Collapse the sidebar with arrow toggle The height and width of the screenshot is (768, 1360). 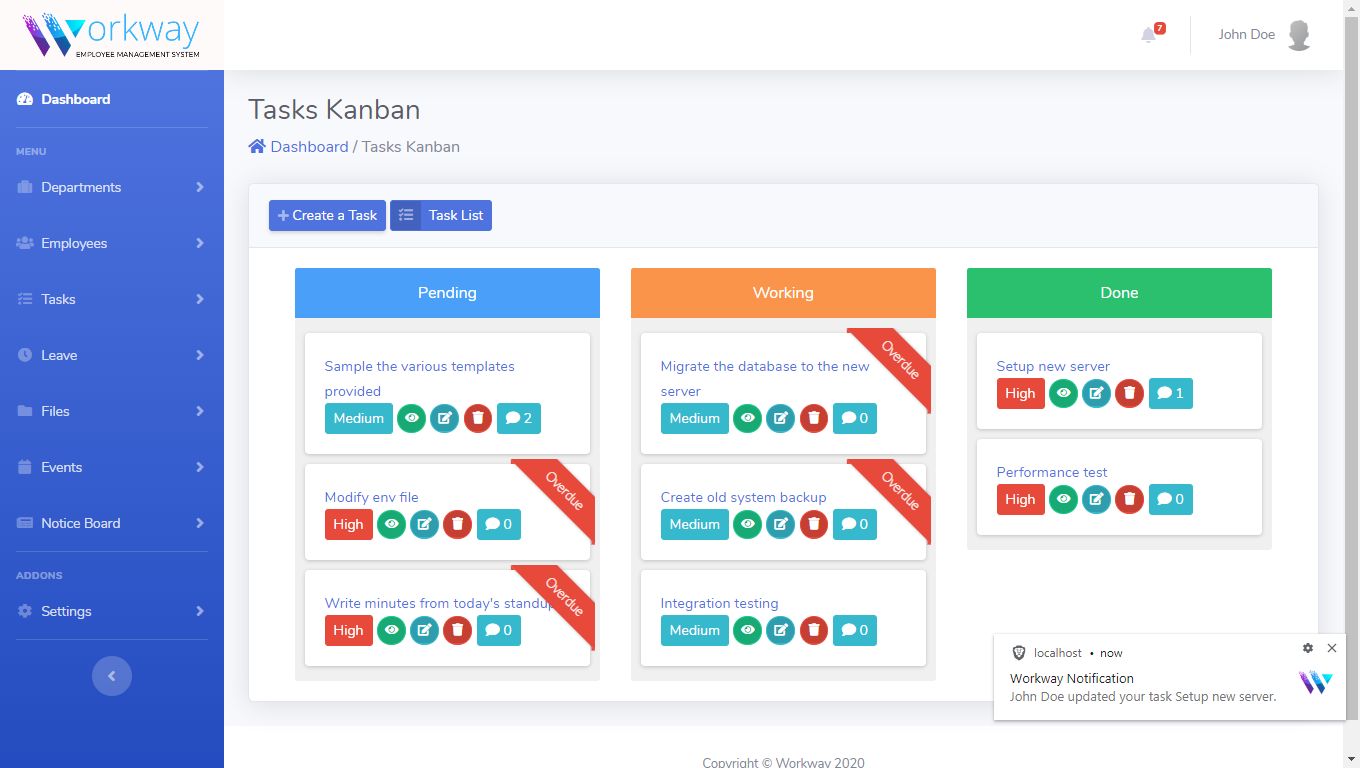point(112,676)
